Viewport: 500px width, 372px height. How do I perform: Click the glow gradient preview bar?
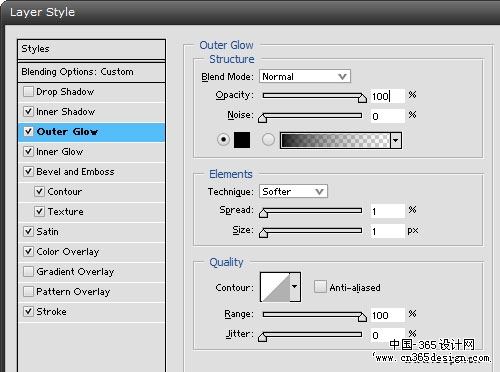pos(335,140)
